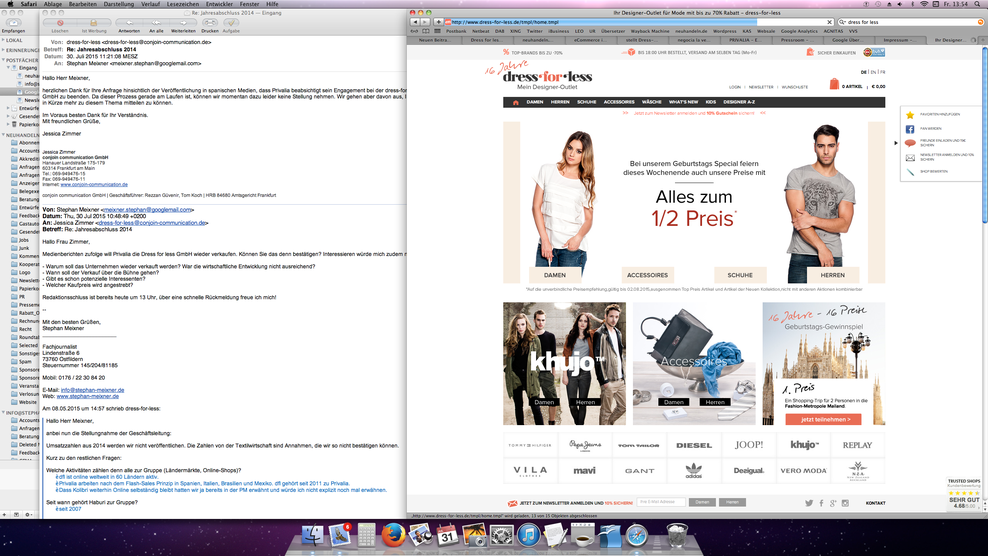Go forward in Safari history
The height and width of the screenshot is (556, 988).
click(425, 22)
